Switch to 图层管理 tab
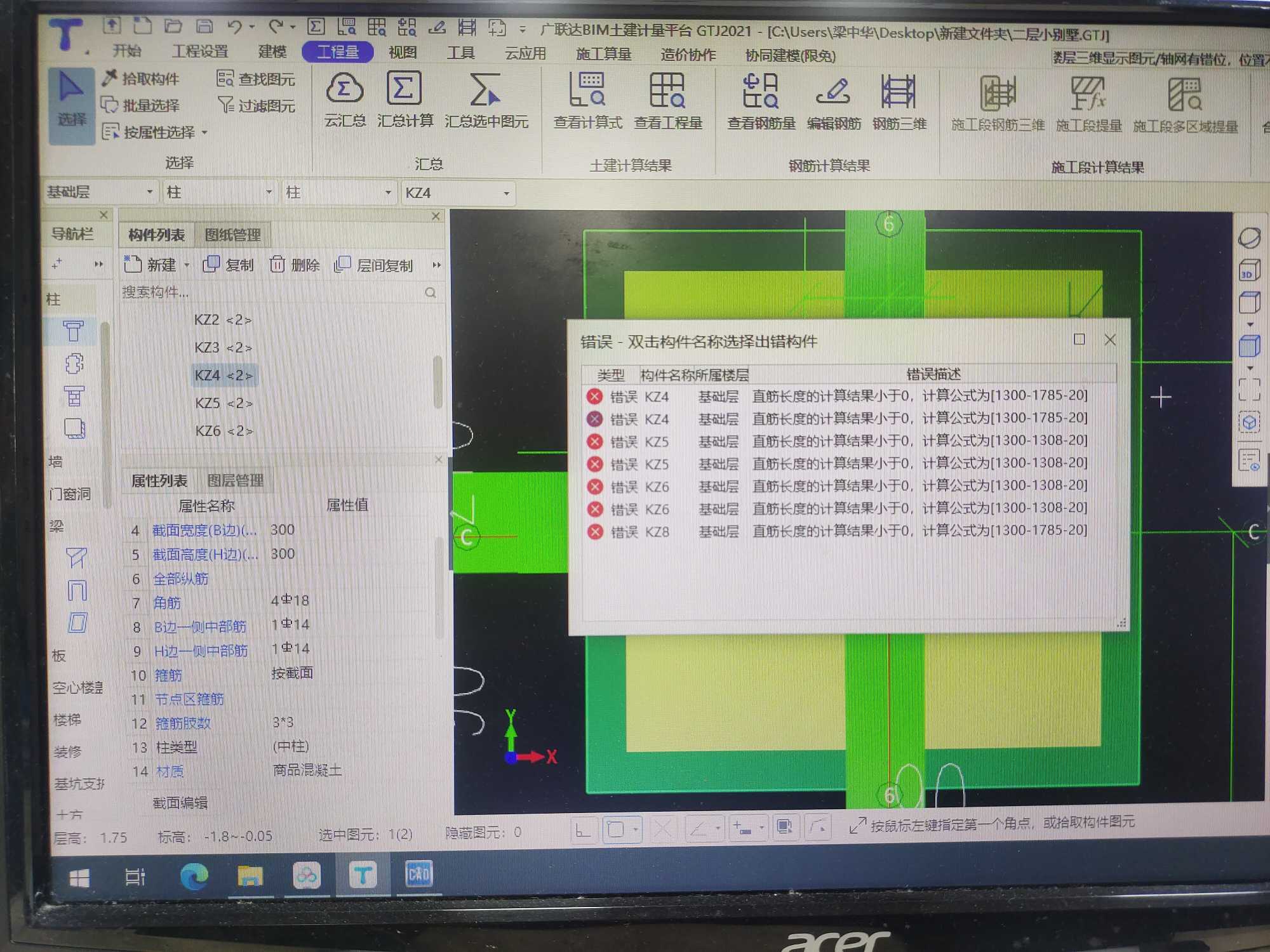This screenshot has height=952, width=1270. (235, 480)
